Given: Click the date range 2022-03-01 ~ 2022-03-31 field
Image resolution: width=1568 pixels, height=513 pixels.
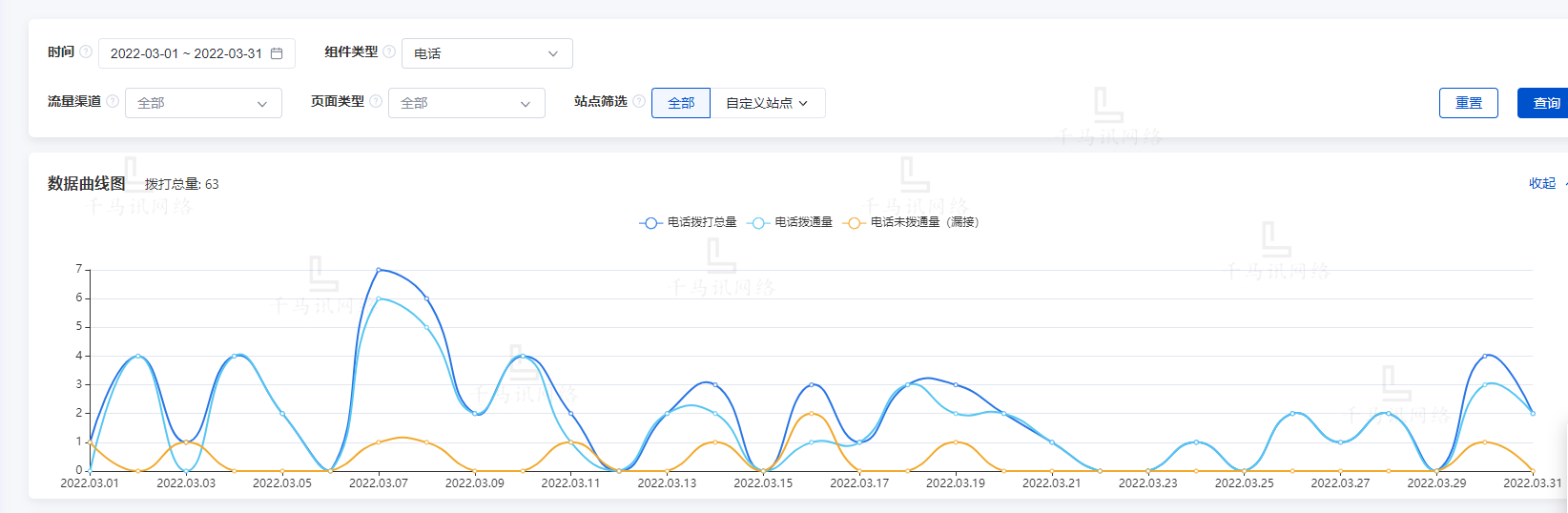Looking at the screenshot, I should 186,53.
